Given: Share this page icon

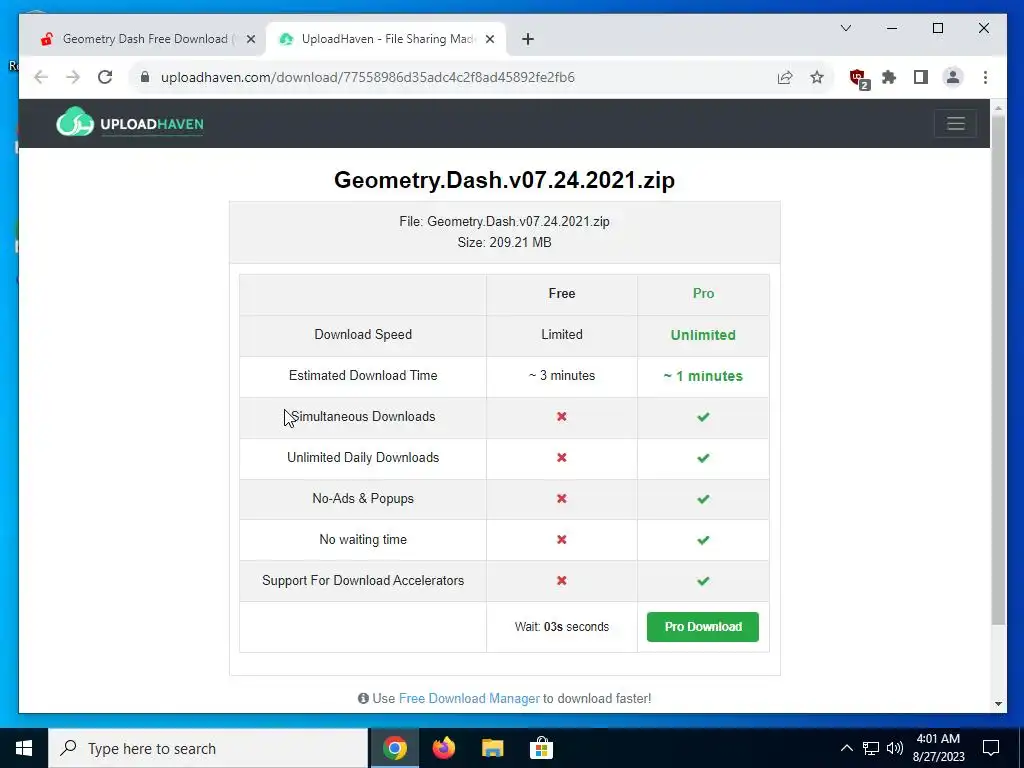Looking at the screenshot, I should click(x=785, y=77).
